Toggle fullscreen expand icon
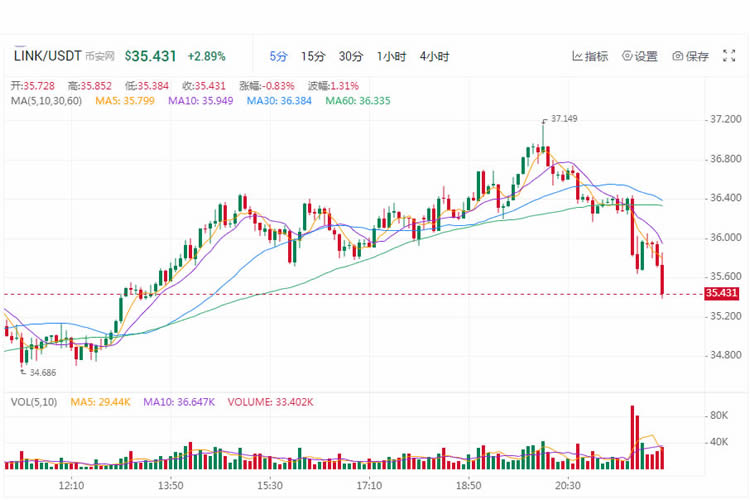750x500 pixels. (728, 56)
